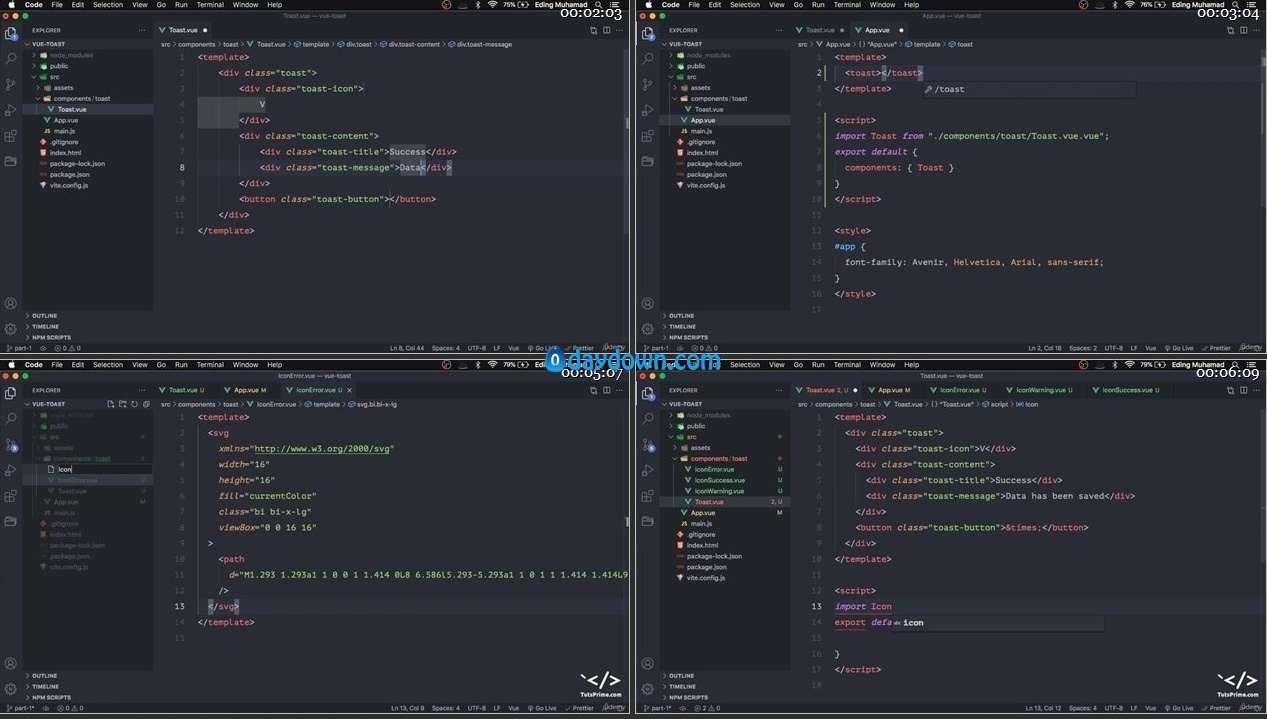Open editor More Actions in 00:06:09 frame
The image size is (1267, 719).
(1256, 390)
